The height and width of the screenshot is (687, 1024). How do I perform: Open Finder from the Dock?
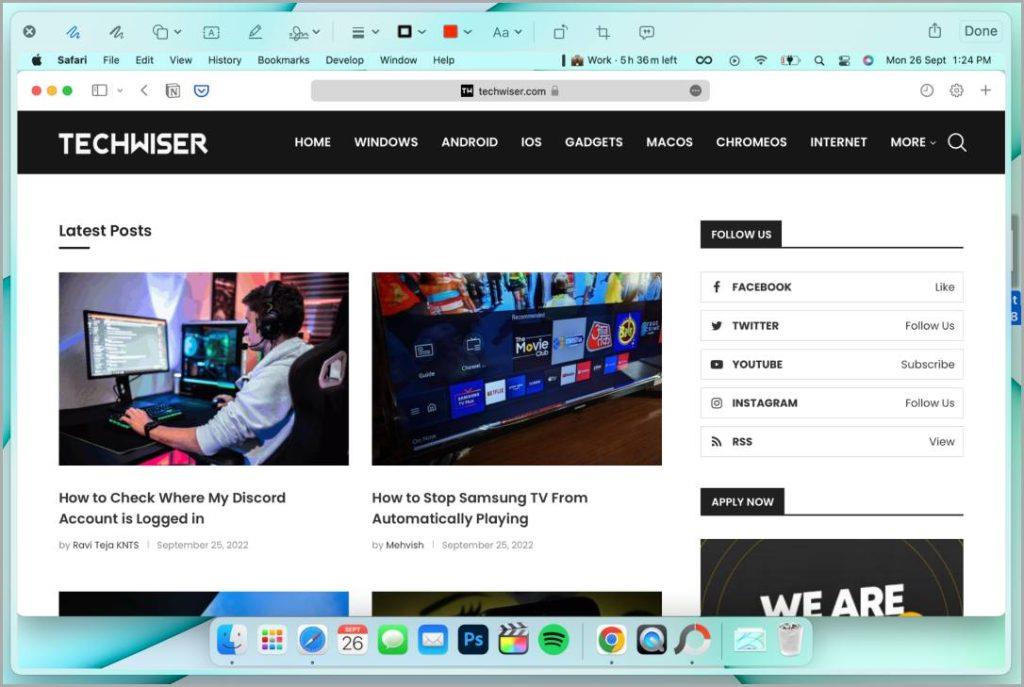pyautogui.click(x=232, y=640)
